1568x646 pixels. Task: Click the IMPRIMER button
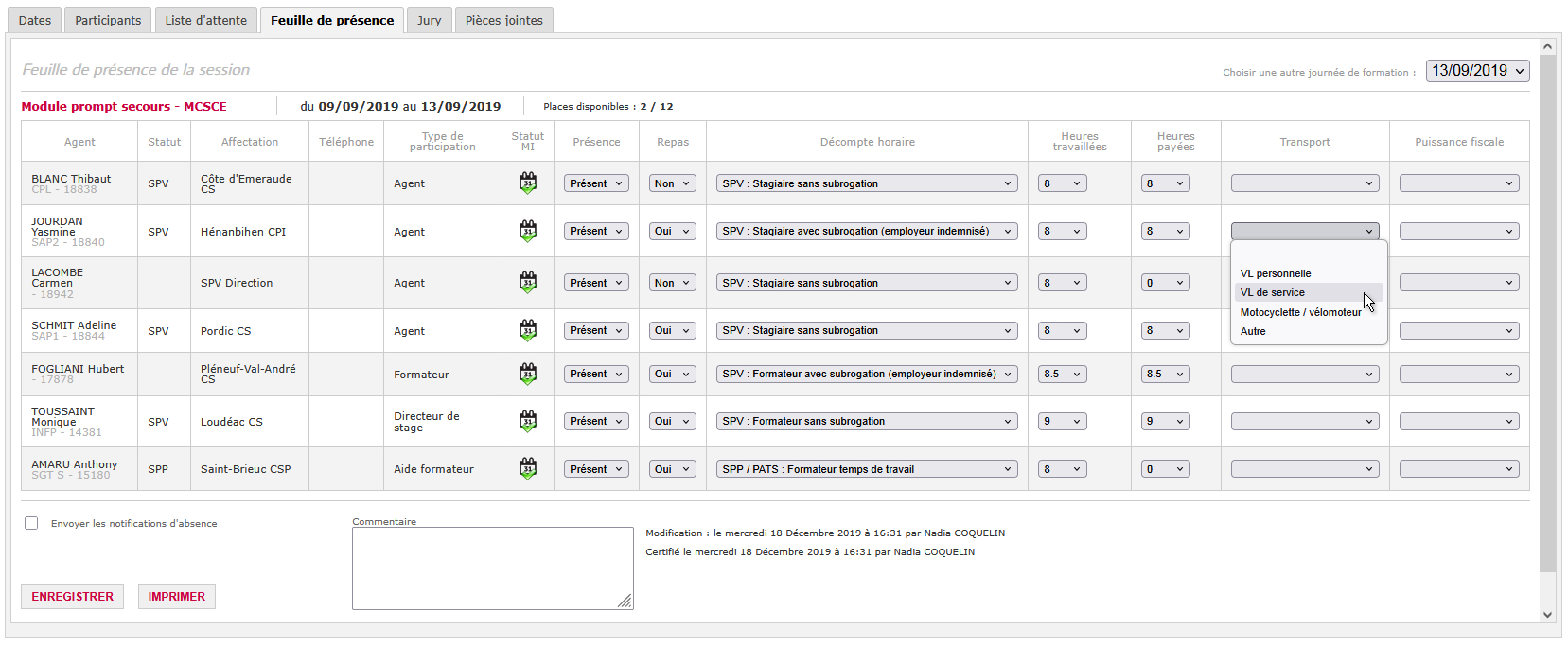(176, 596)
